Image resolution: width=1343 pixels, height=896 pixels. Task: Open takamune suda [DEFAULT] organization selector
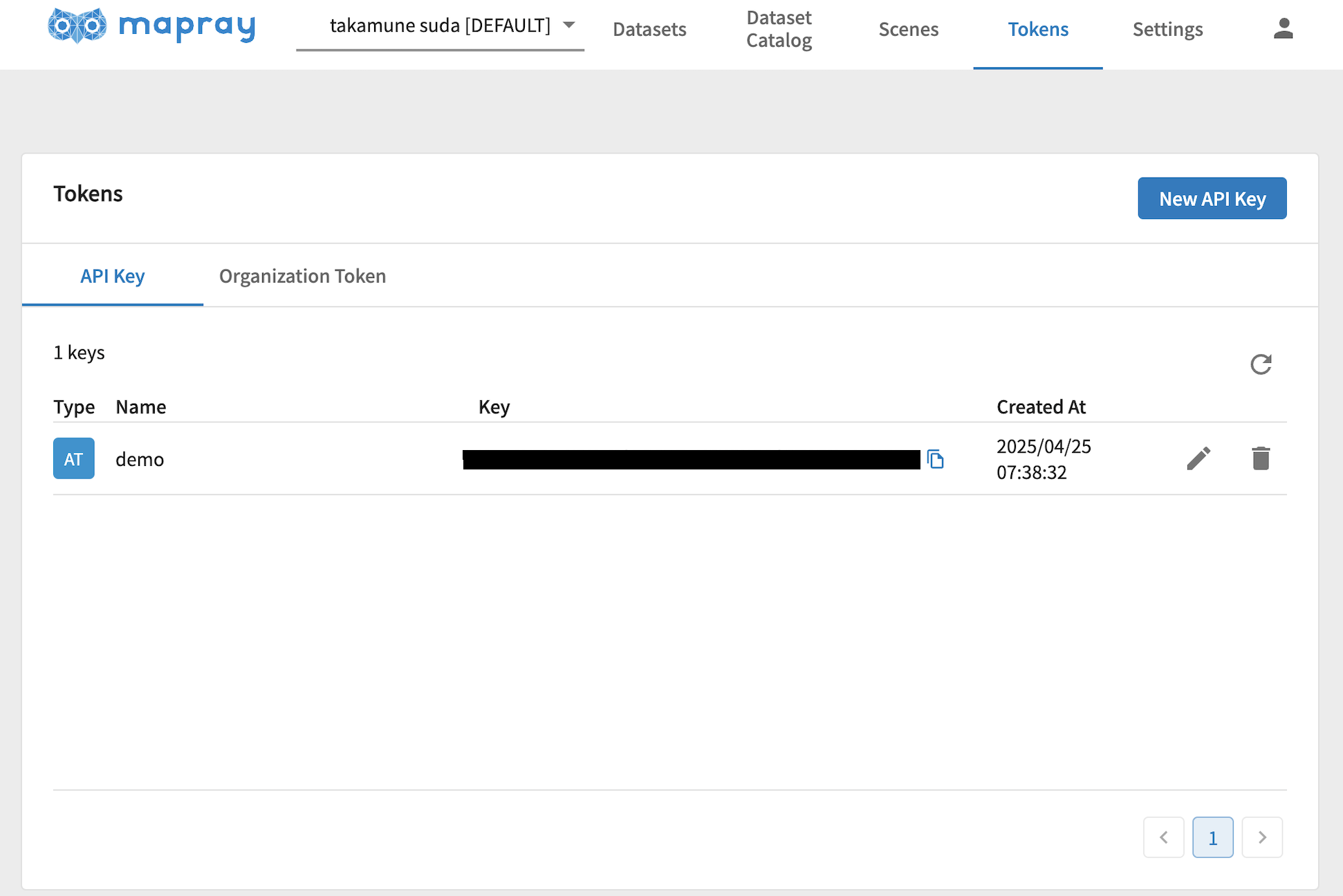coord(440,26)
